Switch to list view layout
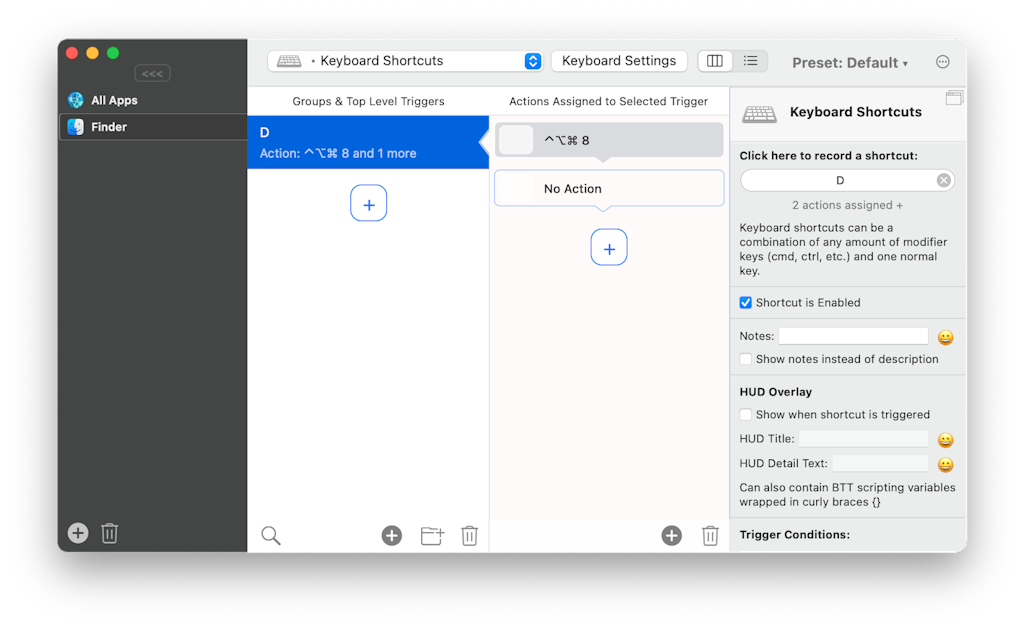Image resolution: width=1024 pixels, height=628 pixels. point(749,61)
